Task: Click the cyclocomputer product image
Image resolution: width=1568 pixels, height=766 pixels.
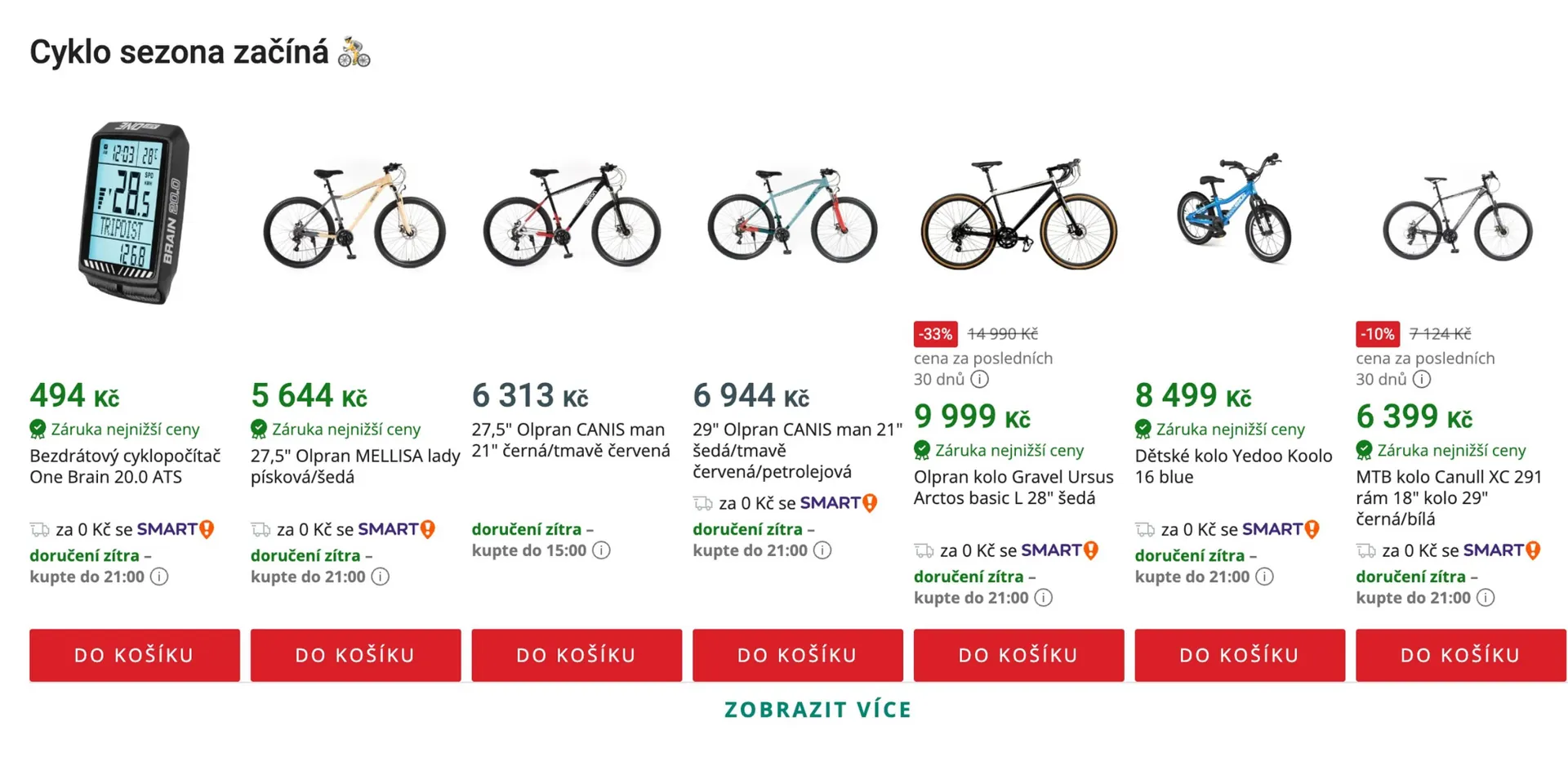Action: pyautogui.click(x=135, y=212)
